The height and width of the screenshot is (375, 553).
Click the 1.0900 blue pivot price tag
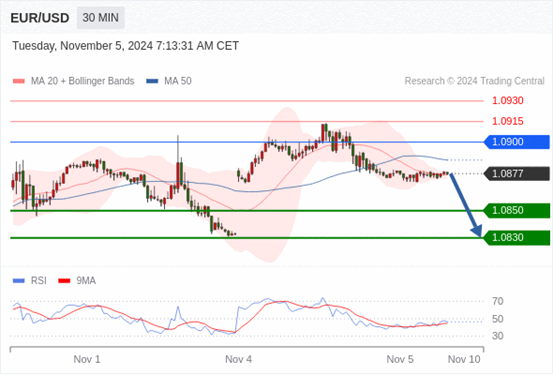pos(517,142)
